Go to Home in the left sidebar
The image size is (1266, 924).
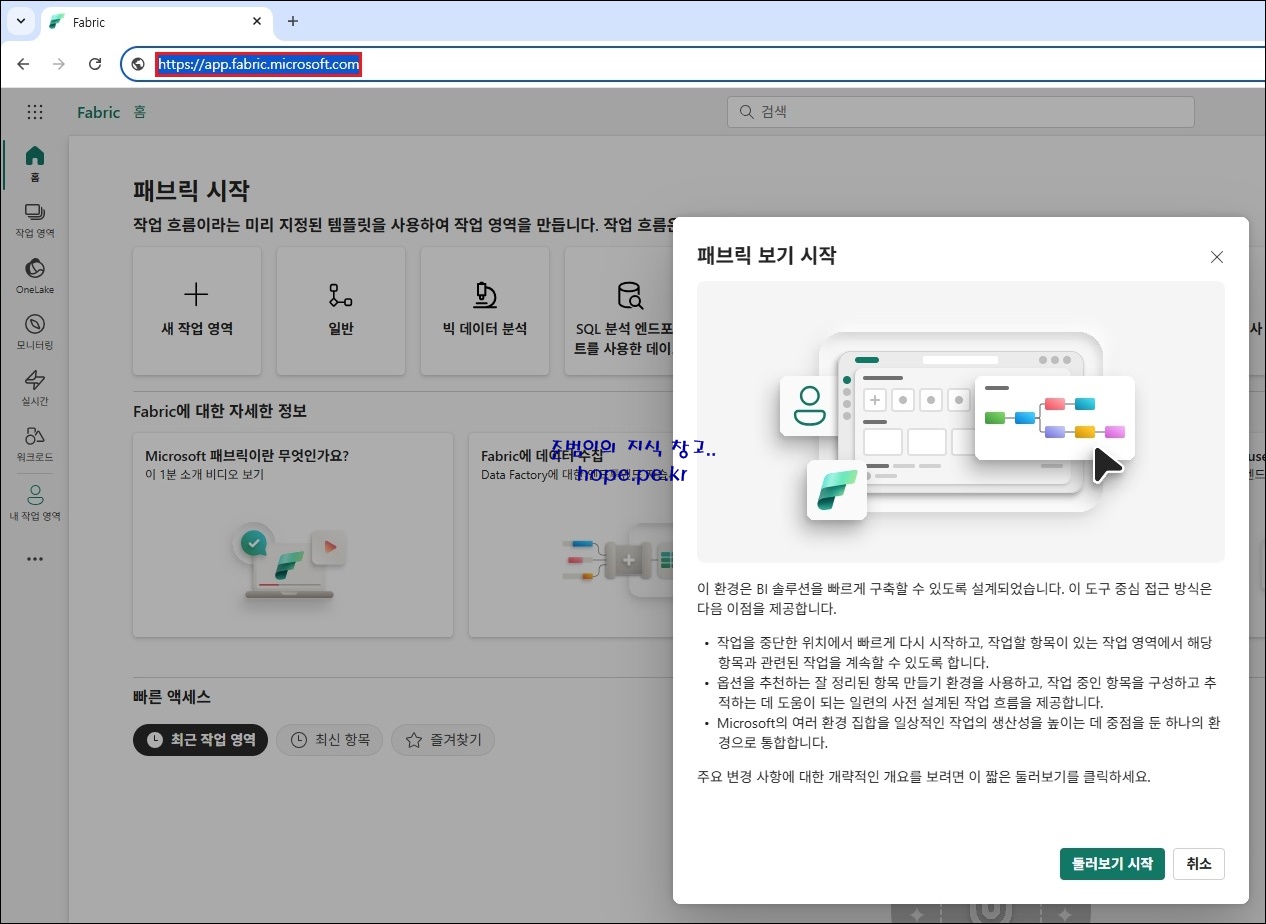[x=35, y=164]
